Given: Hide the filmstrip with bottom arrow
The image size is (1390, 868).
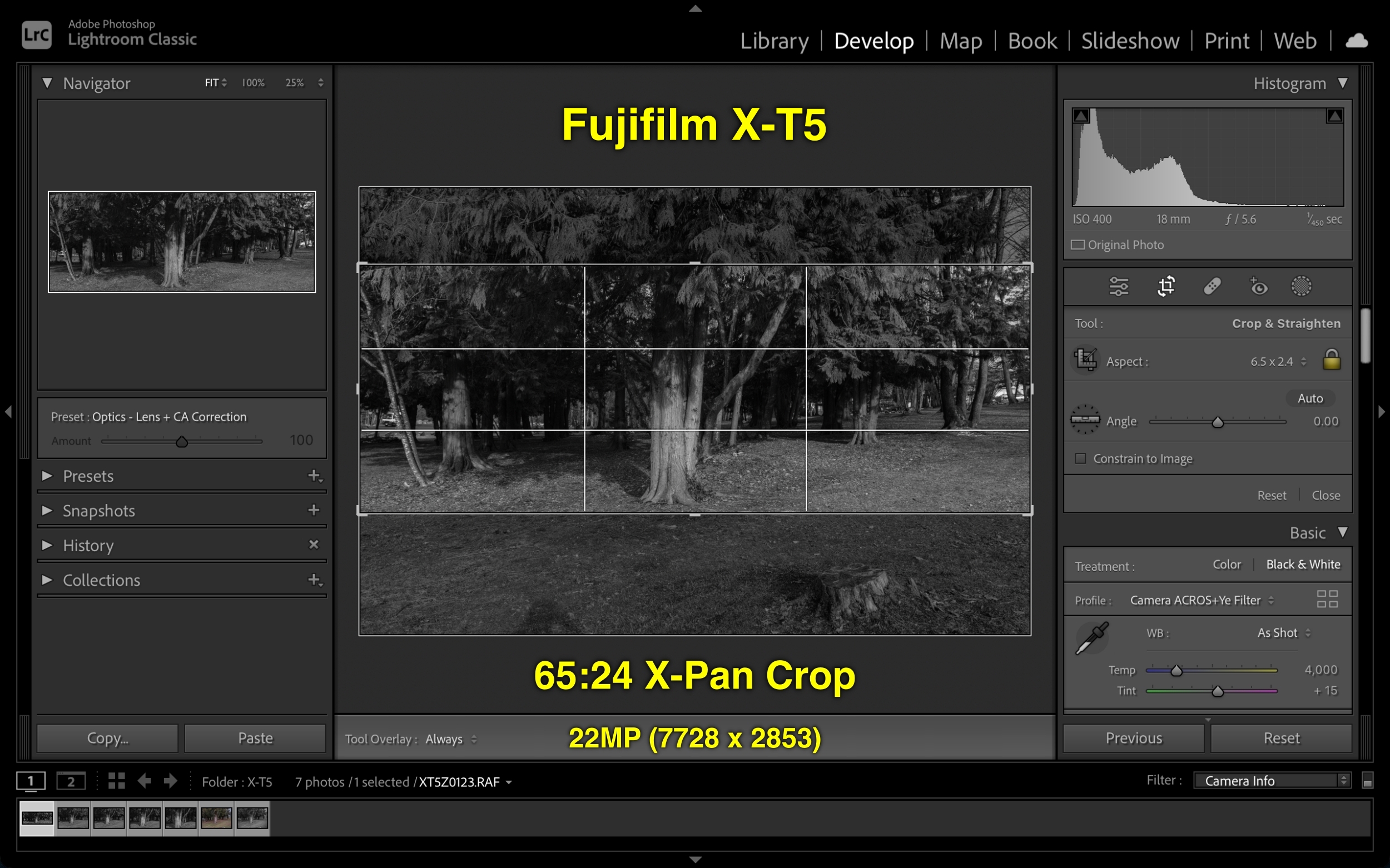Looking at the screenshot, I should coord(695,860).
